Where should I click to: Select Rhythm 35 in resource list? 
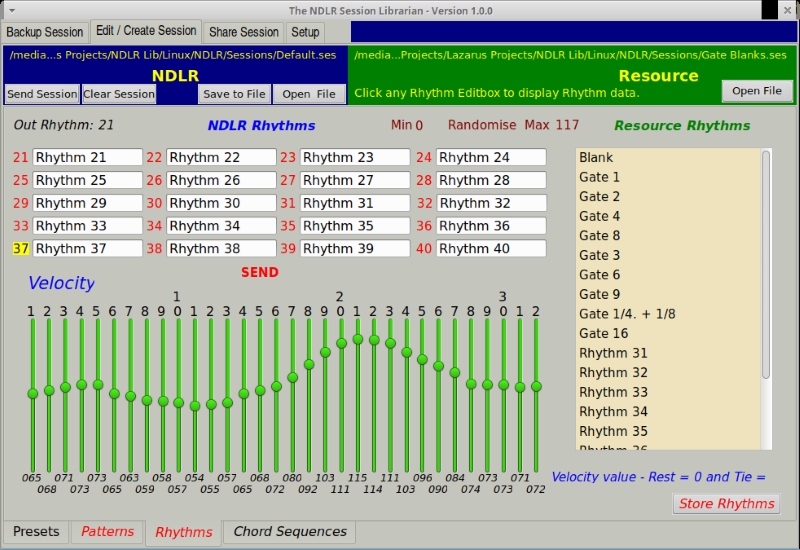click(668, 431)
